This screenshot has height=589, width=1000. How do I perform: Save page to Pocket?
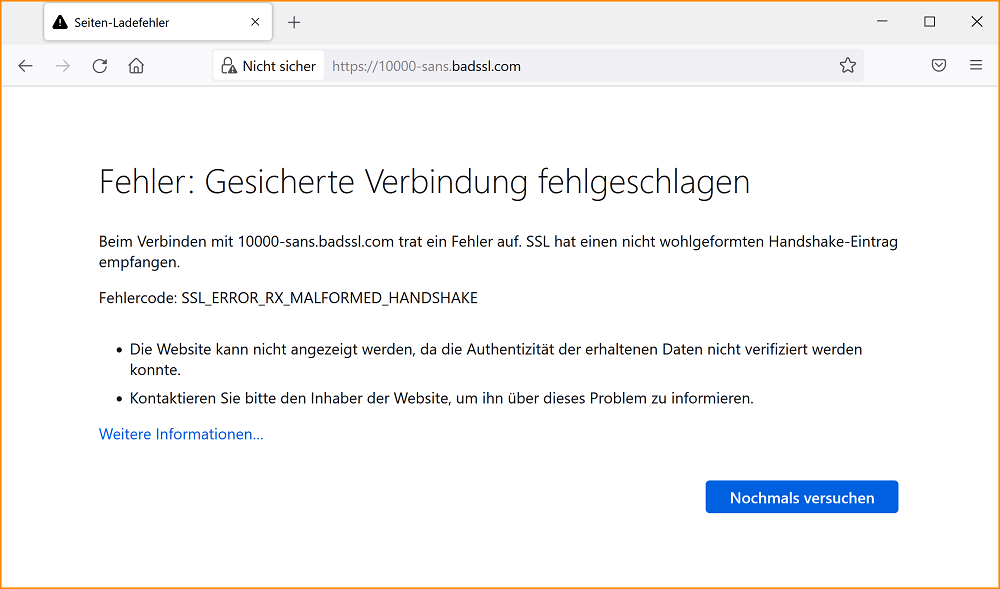coord(939,65)
